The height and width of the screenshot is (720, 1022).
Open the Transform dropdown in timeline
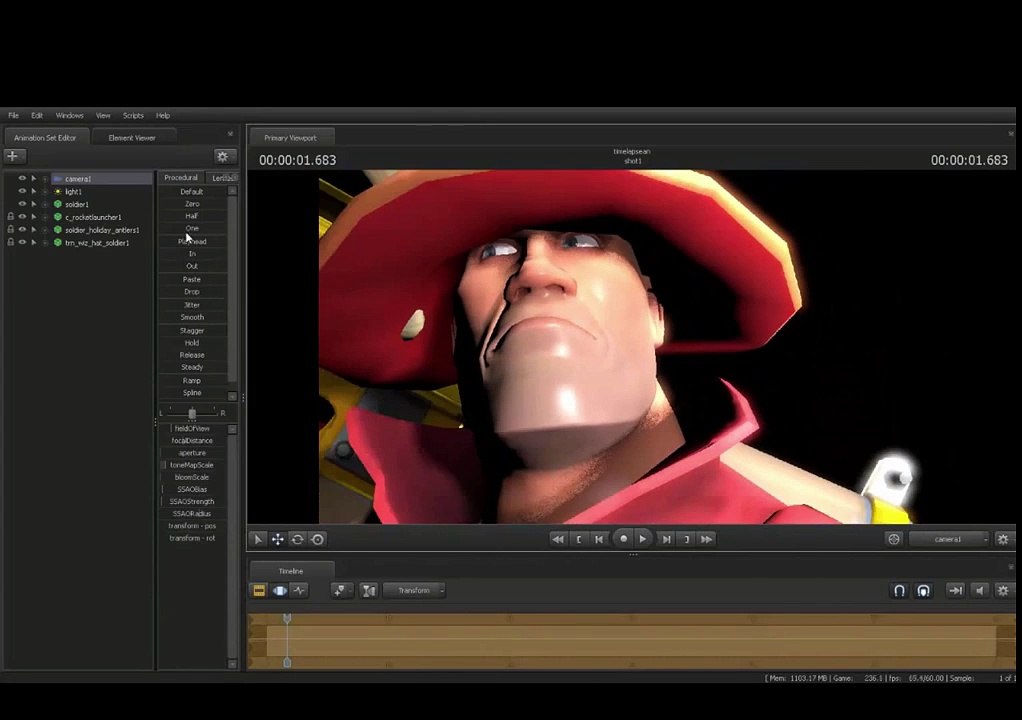click(415, 590)
